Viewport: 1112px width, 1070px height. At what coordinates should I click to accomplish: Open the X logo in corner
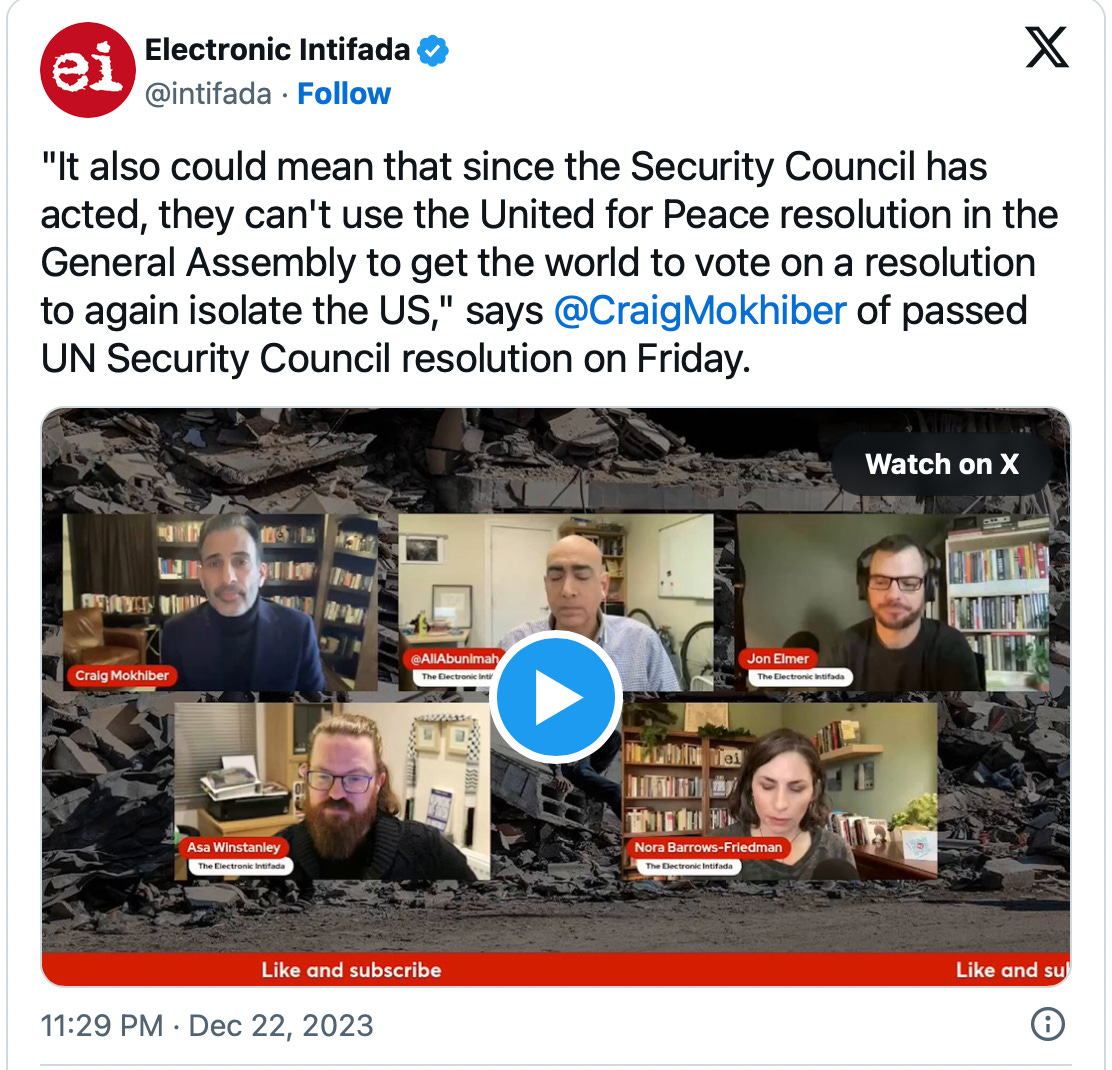[x=1047, y=48]
